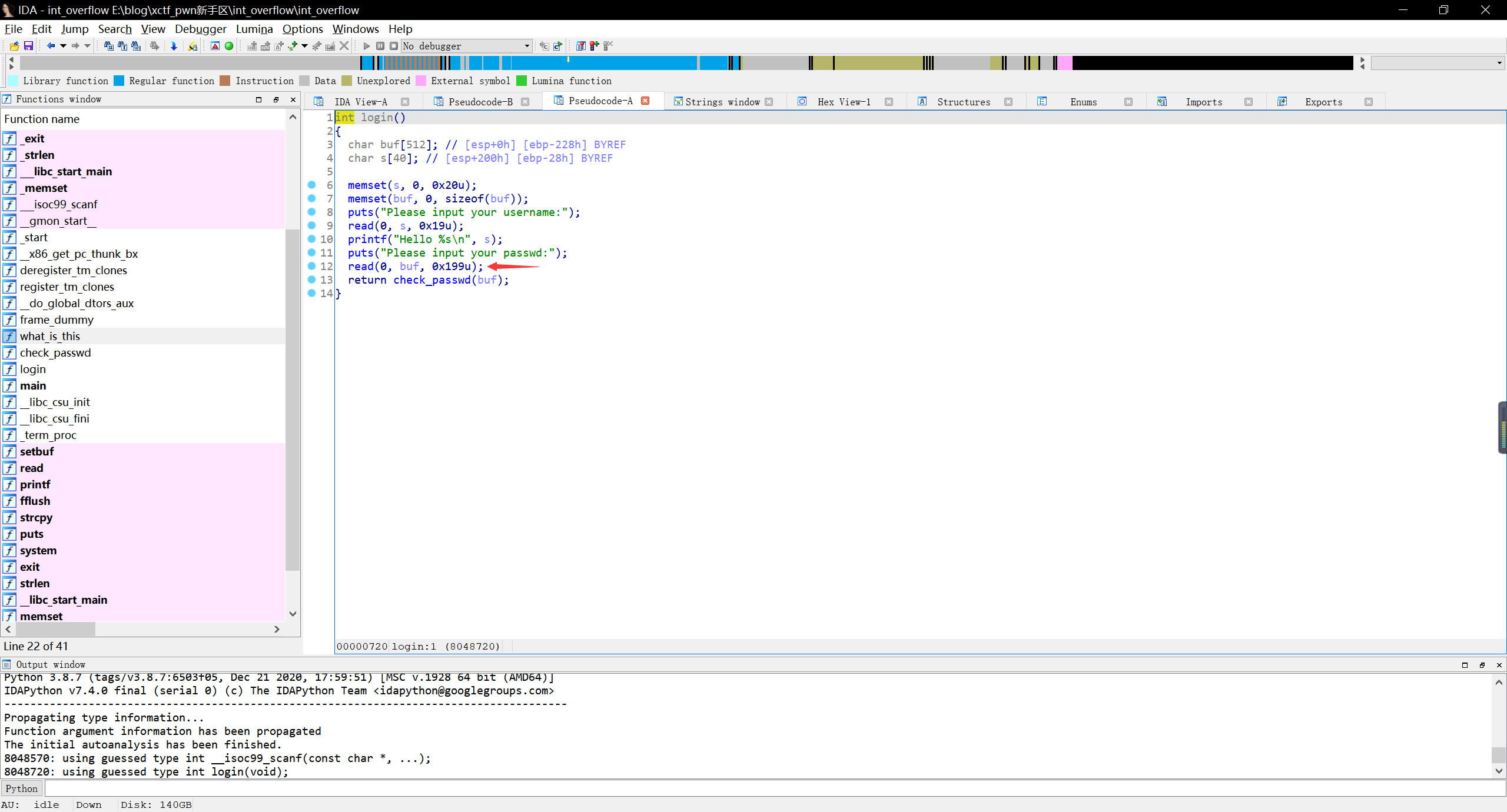
Task: Switch to the IDA View-A tab
Action: (361, 102)
